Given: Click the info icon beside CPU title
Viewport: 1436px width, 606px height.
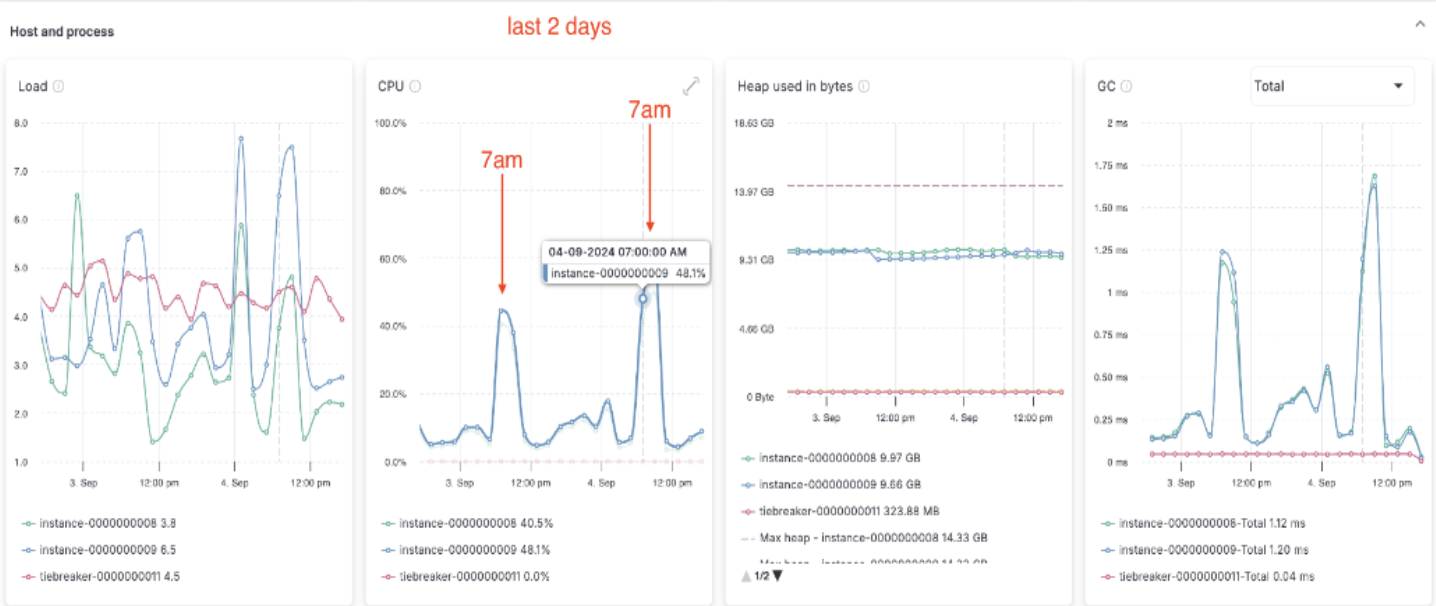Looking at the screenshot, I should [415, 87].
